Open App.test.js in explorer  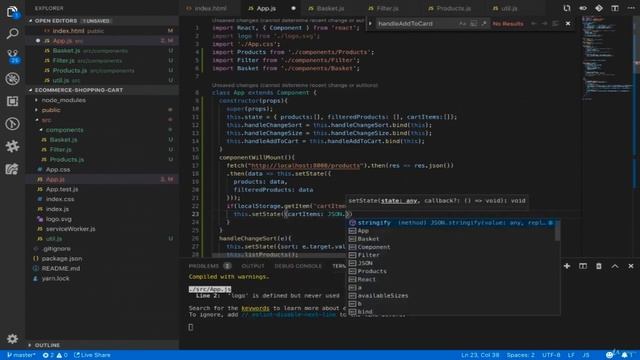click(x=62, y=189)
